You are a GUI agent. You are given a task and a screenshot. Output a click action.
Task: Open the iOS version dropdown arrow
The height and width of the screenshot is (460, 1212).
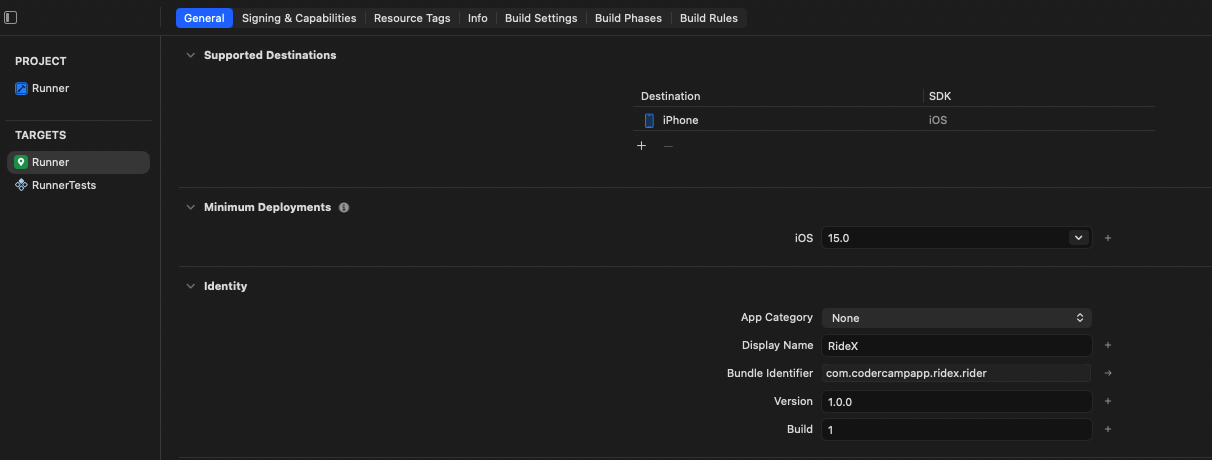pos(1079,238)
